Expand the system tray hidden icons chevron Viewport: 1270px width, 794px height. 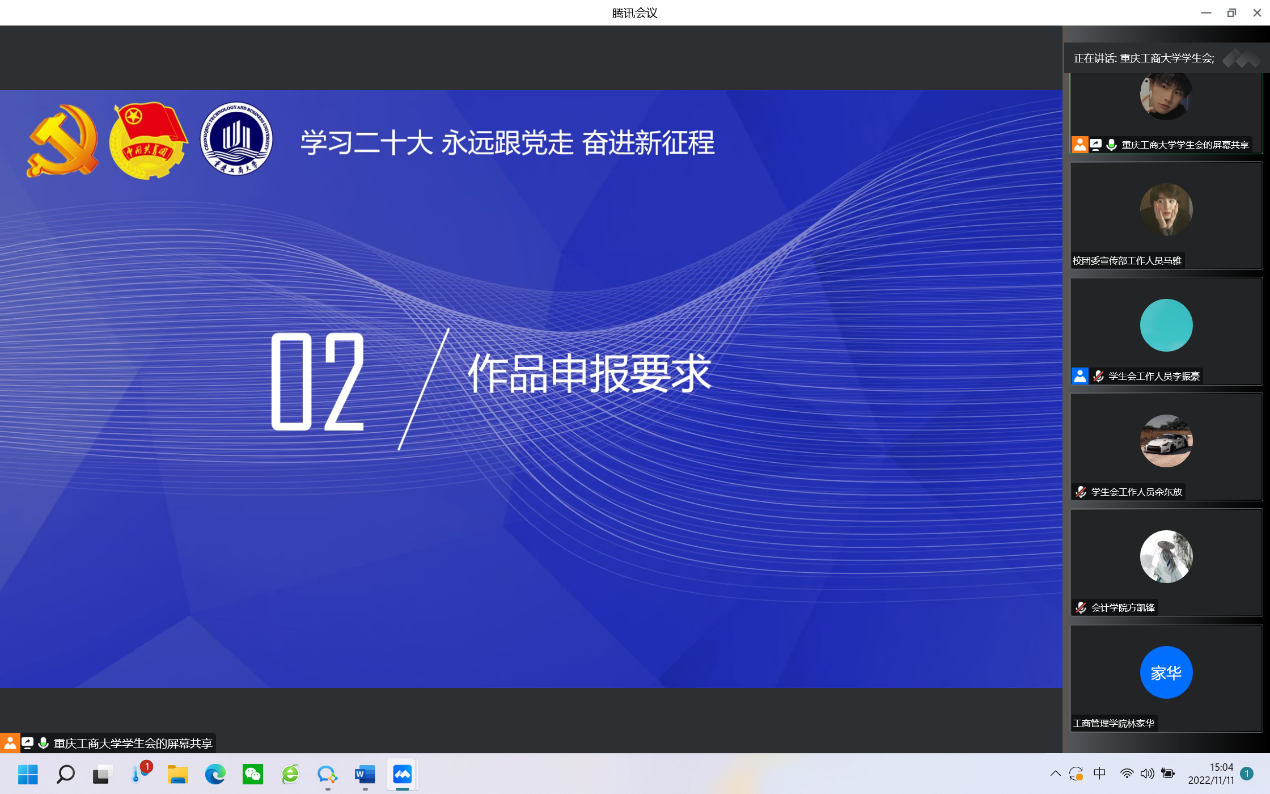coord(1055,774)
